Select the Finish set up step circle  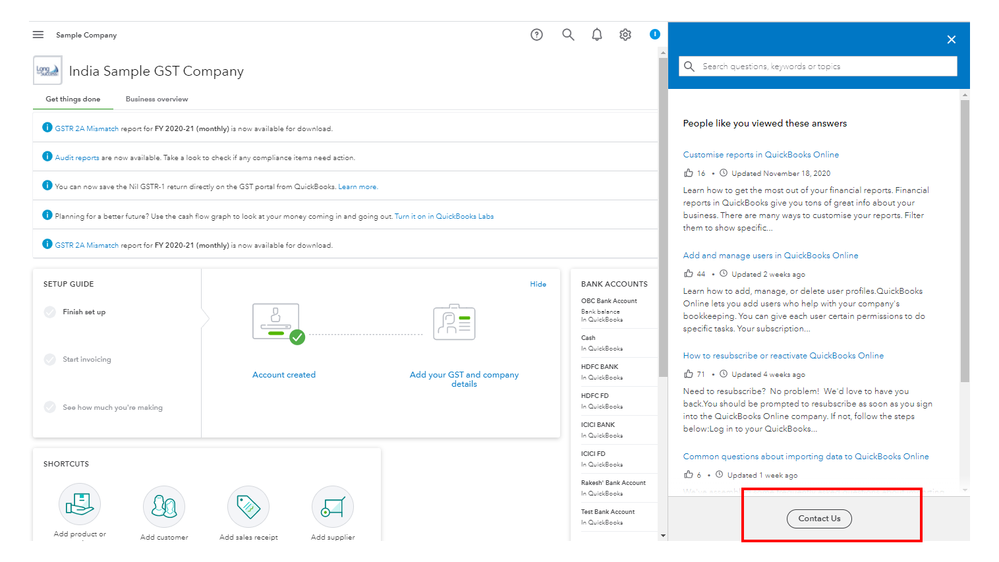(50, 312)
